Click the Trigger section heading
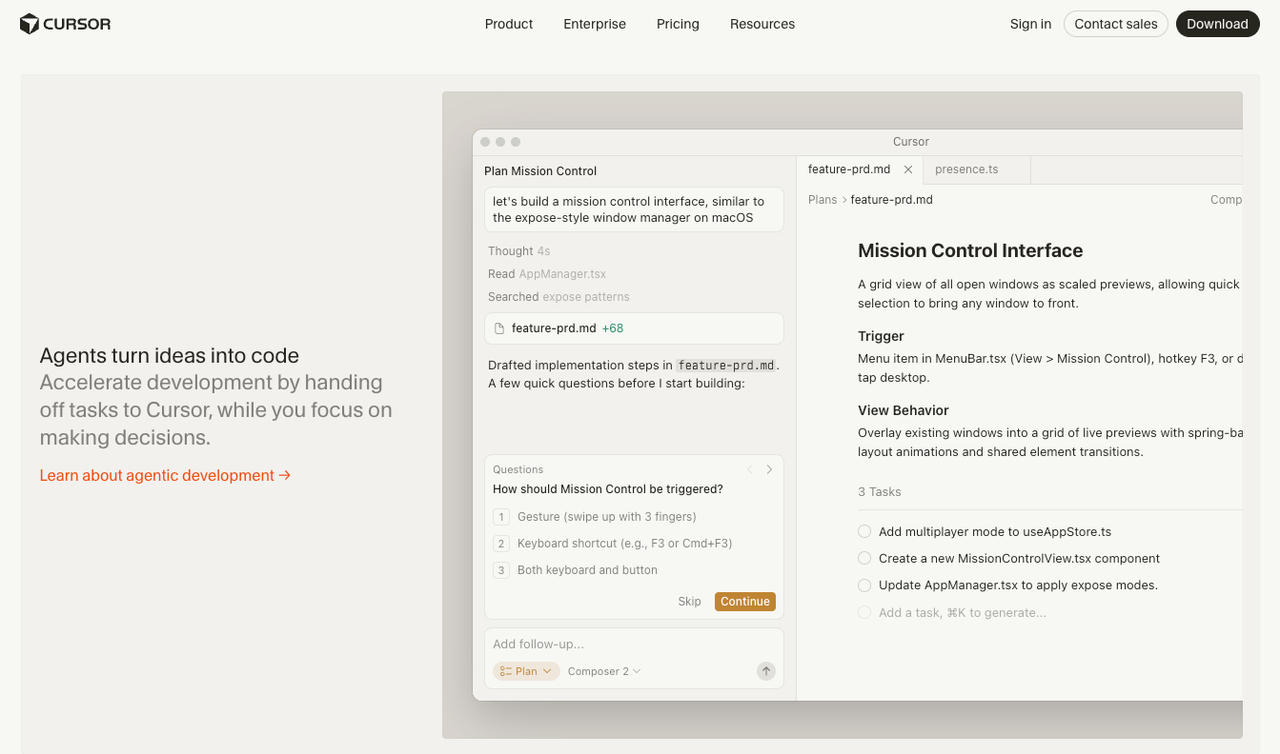The width and height of the screenshot is (1280, 754). point(881,336)
